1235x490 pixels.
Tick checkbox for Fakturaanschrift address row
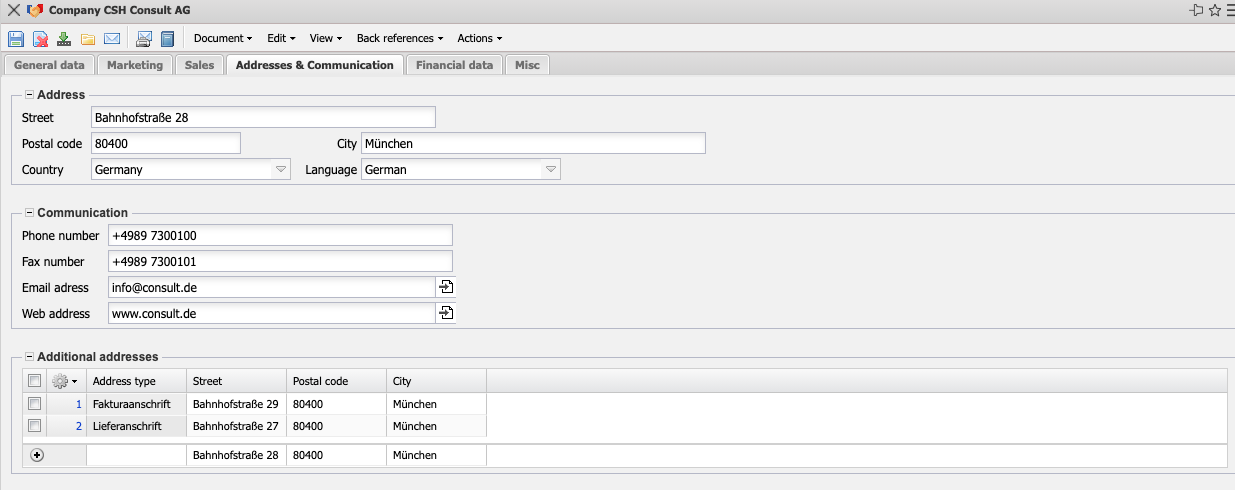tap(35, 404)
